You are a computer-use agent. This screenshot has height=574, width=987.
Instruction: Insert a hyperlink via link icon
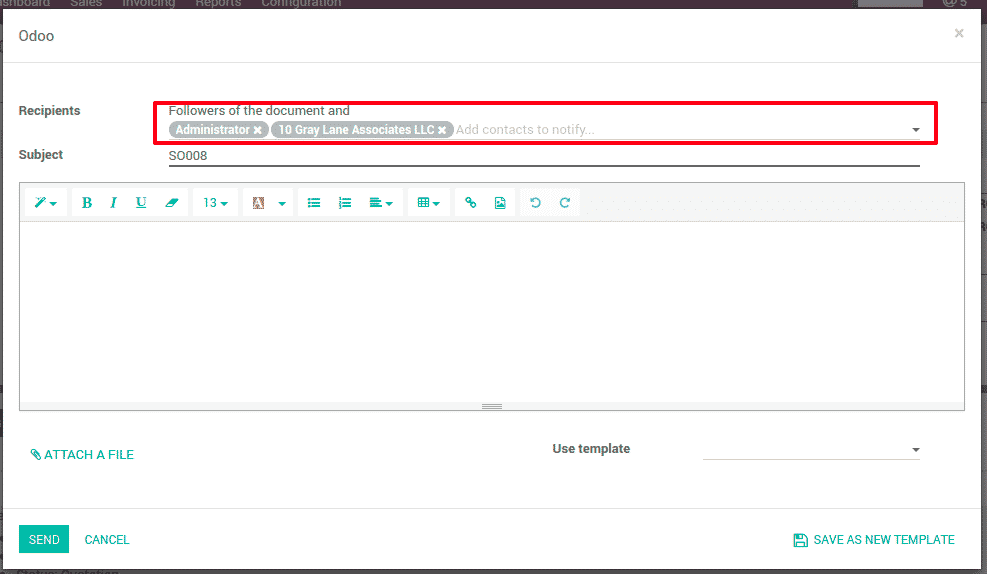pyautogui.click(x=471, y=203)
